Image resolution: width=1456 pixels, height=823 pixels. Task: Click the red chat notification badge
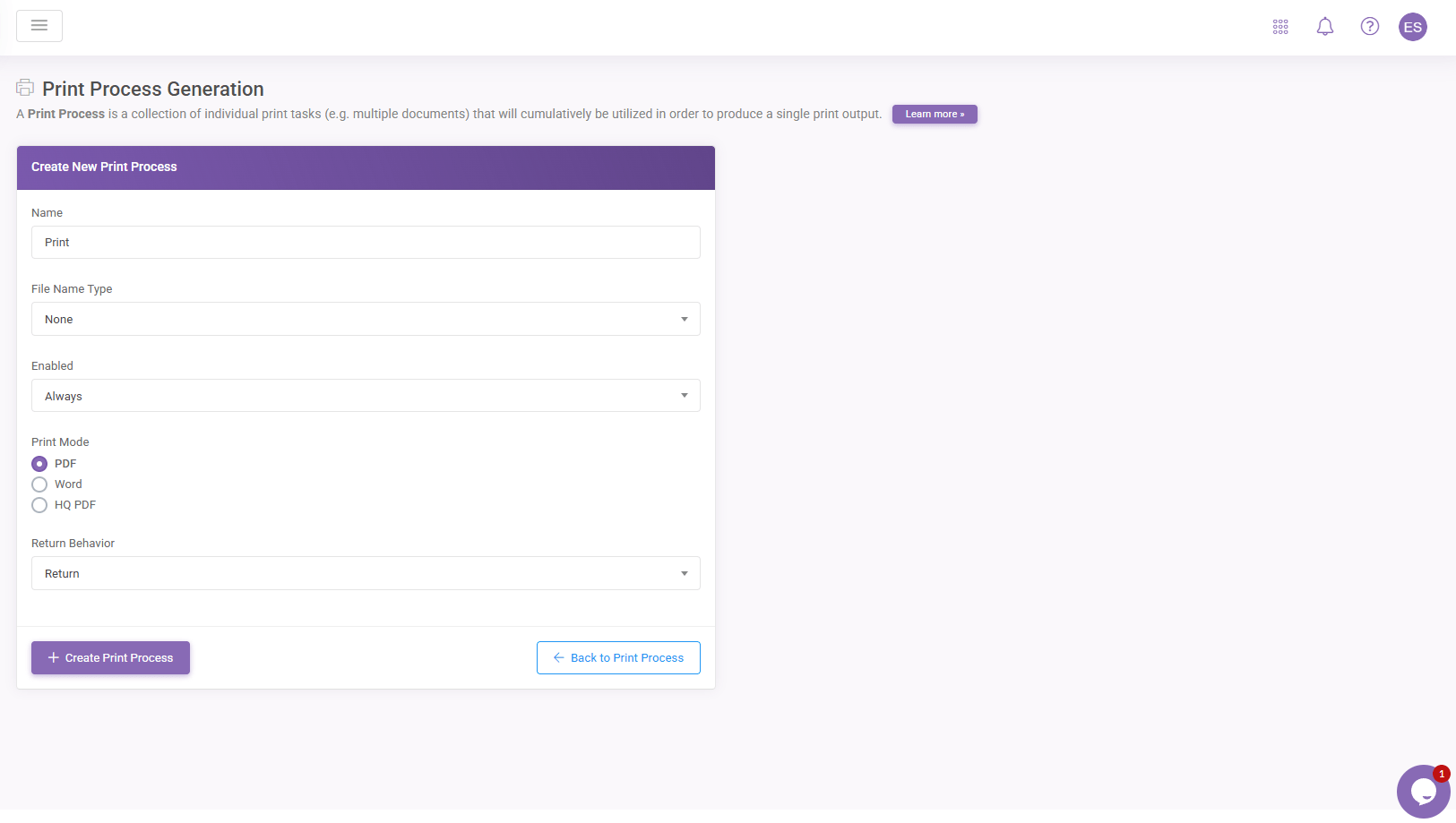pyautogui.click(x=1441, y=774)
